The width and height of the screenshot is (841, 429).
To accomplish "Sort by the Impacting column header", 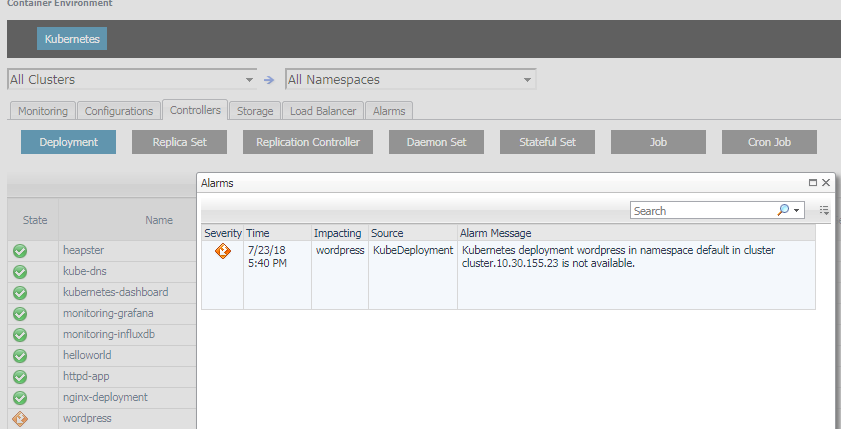I will (x=340, y=233).
